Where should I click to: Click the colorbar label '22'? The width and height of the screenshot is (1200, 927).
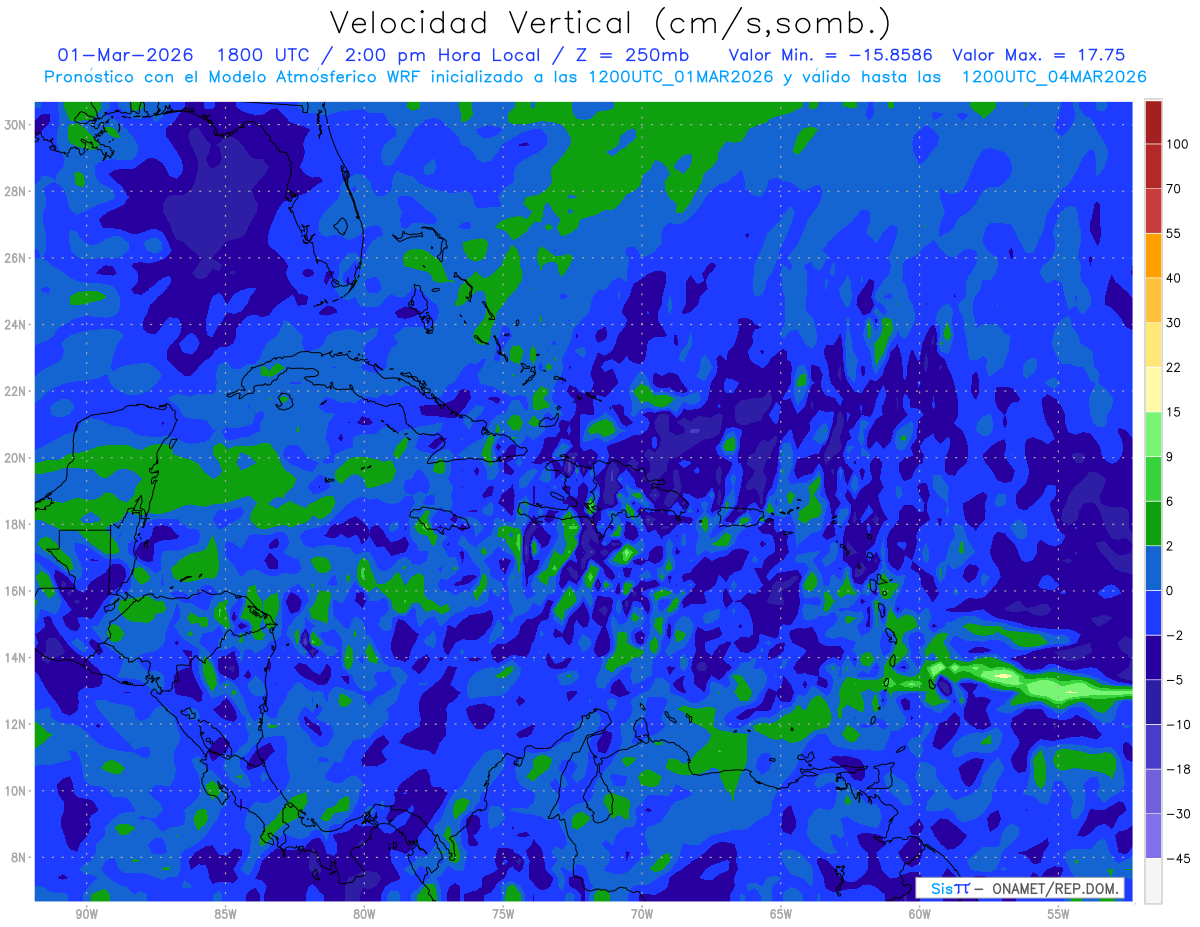coord(1175,367)
